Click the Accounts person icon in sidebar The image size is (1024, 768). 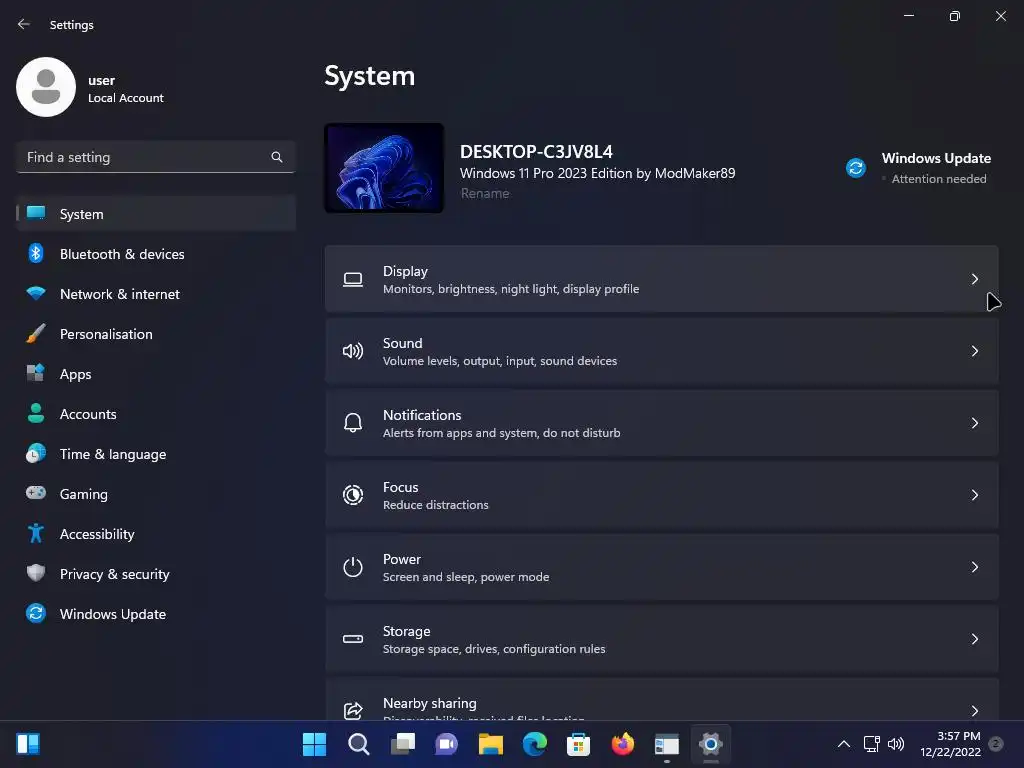(36, 413)
